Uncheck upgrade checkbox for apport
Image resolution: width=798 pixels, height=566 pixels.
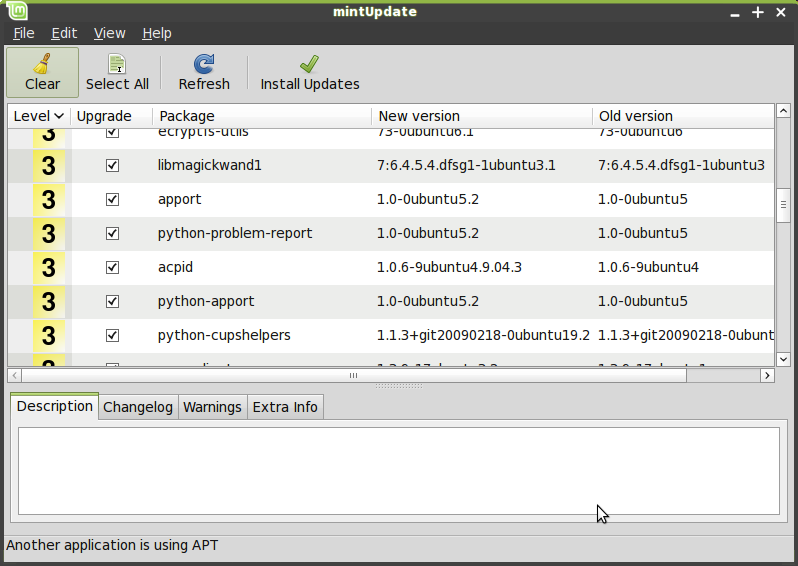112,200
